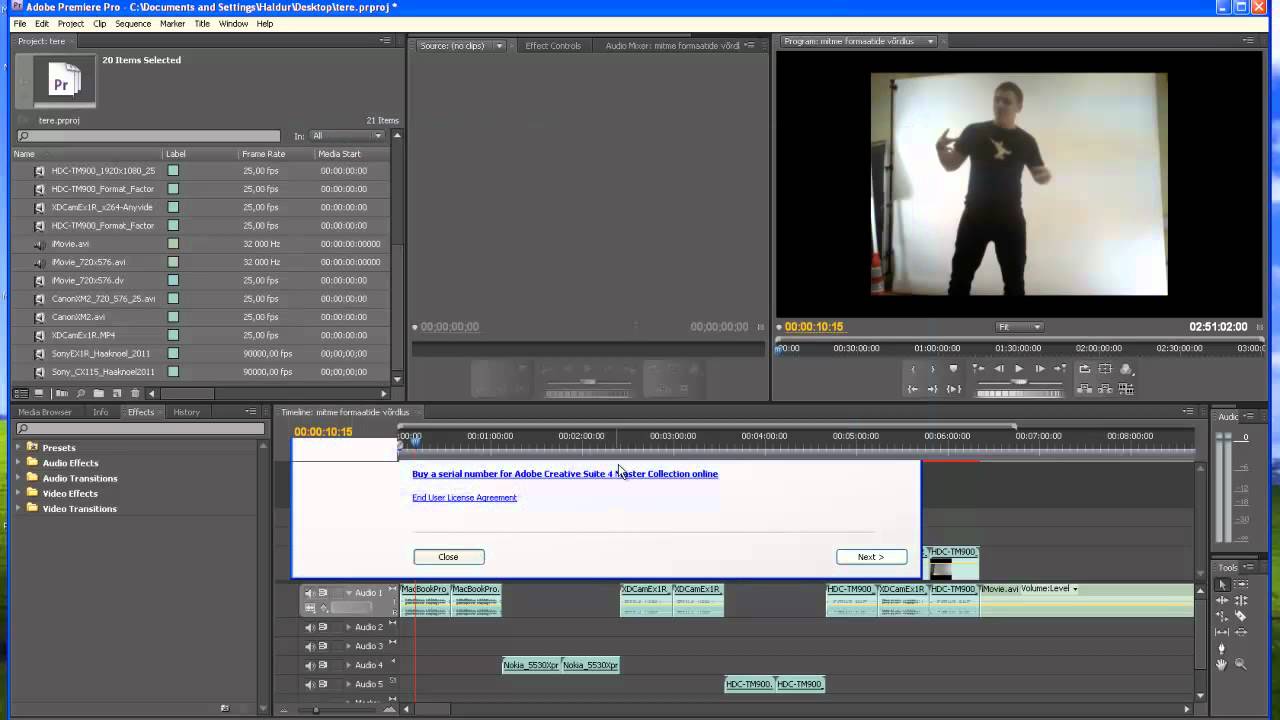Mute the Audio 5 track output
Image resolution: width=1280 pixels, height=720 pixels.
[309, 684]
